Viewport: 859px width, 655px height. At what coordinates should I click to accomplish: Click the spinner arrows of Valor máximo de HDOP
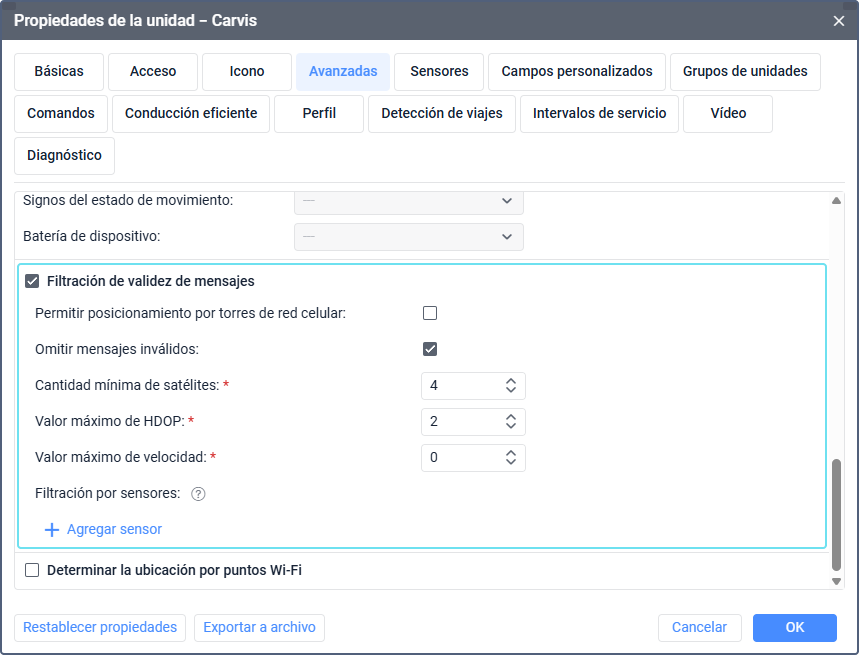point(510,422)
